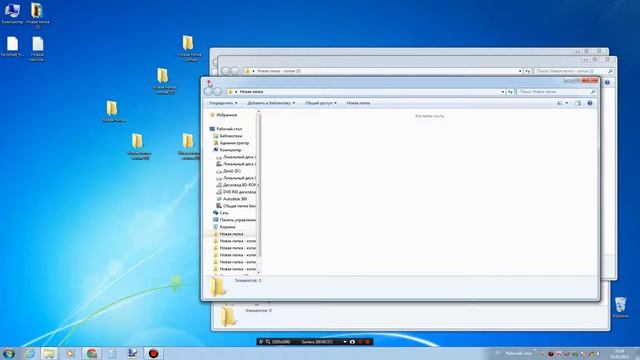The image size is (640, 360).
Task: Select the Корзина desktop icon
Action: (x=620, y=308)
